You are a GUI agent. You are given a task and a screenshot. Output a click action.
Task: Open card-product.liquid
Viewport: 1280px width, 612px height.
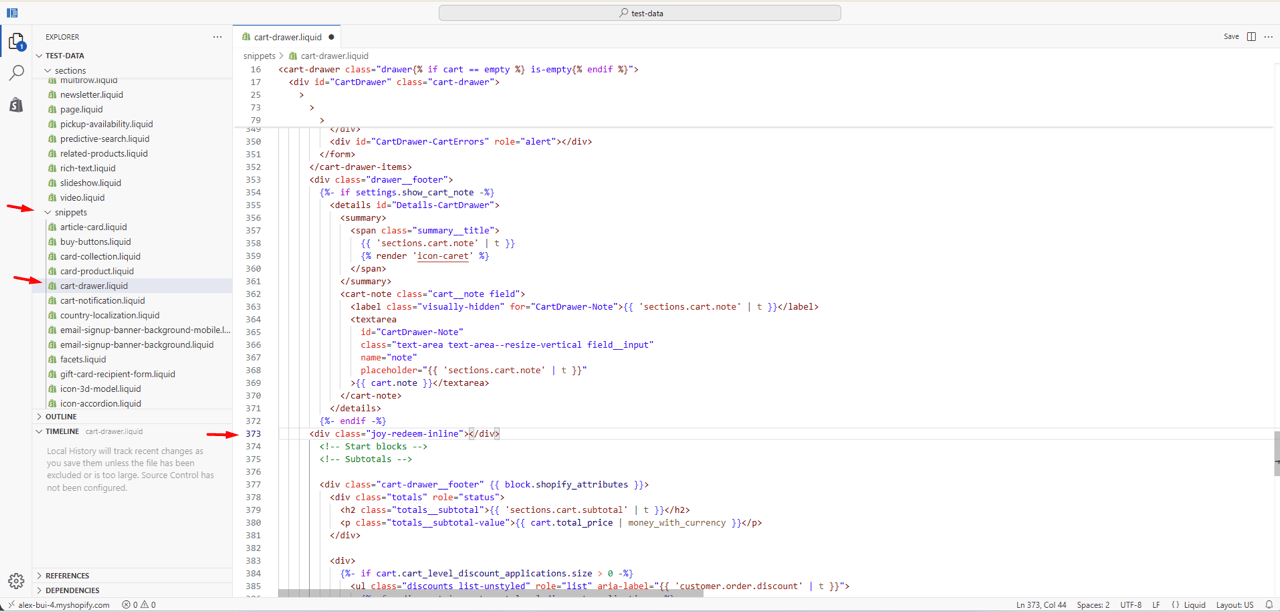click(97, 271)
